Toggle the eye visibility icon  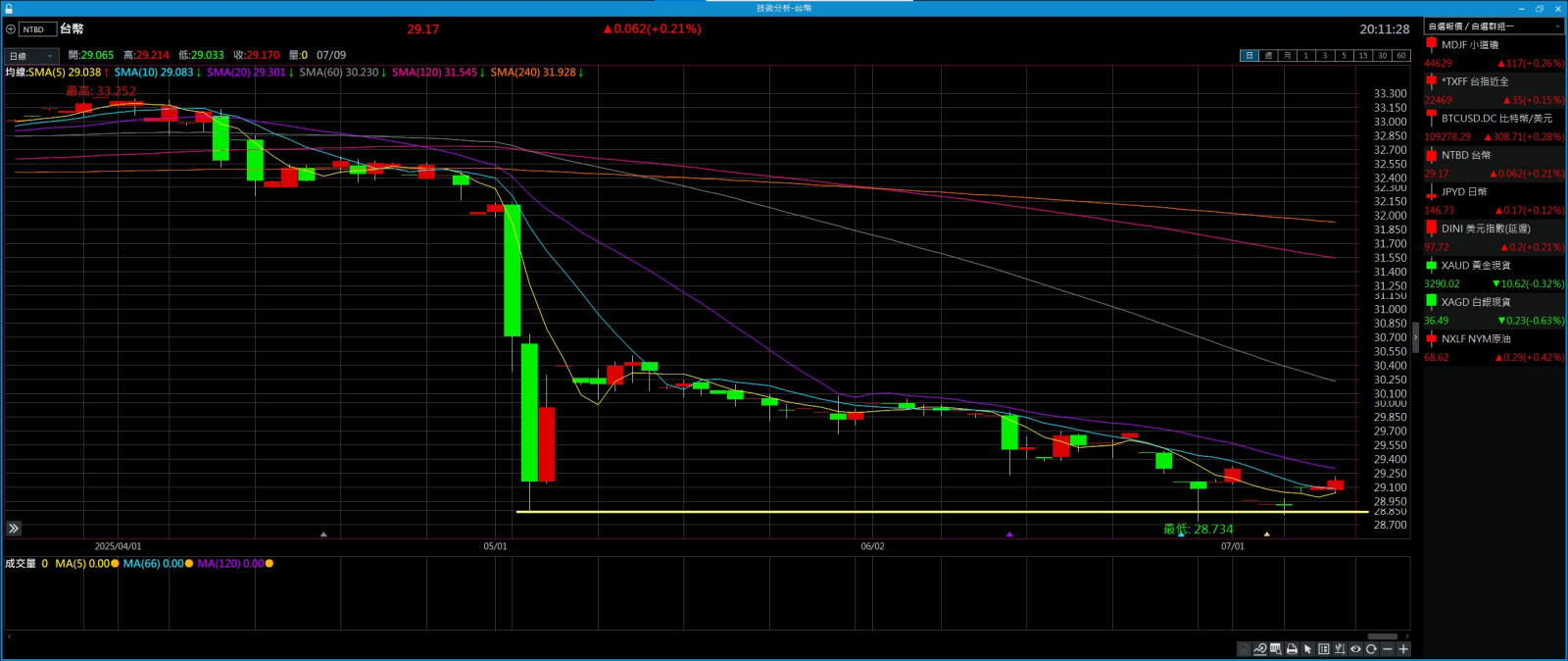[1355, 649]
